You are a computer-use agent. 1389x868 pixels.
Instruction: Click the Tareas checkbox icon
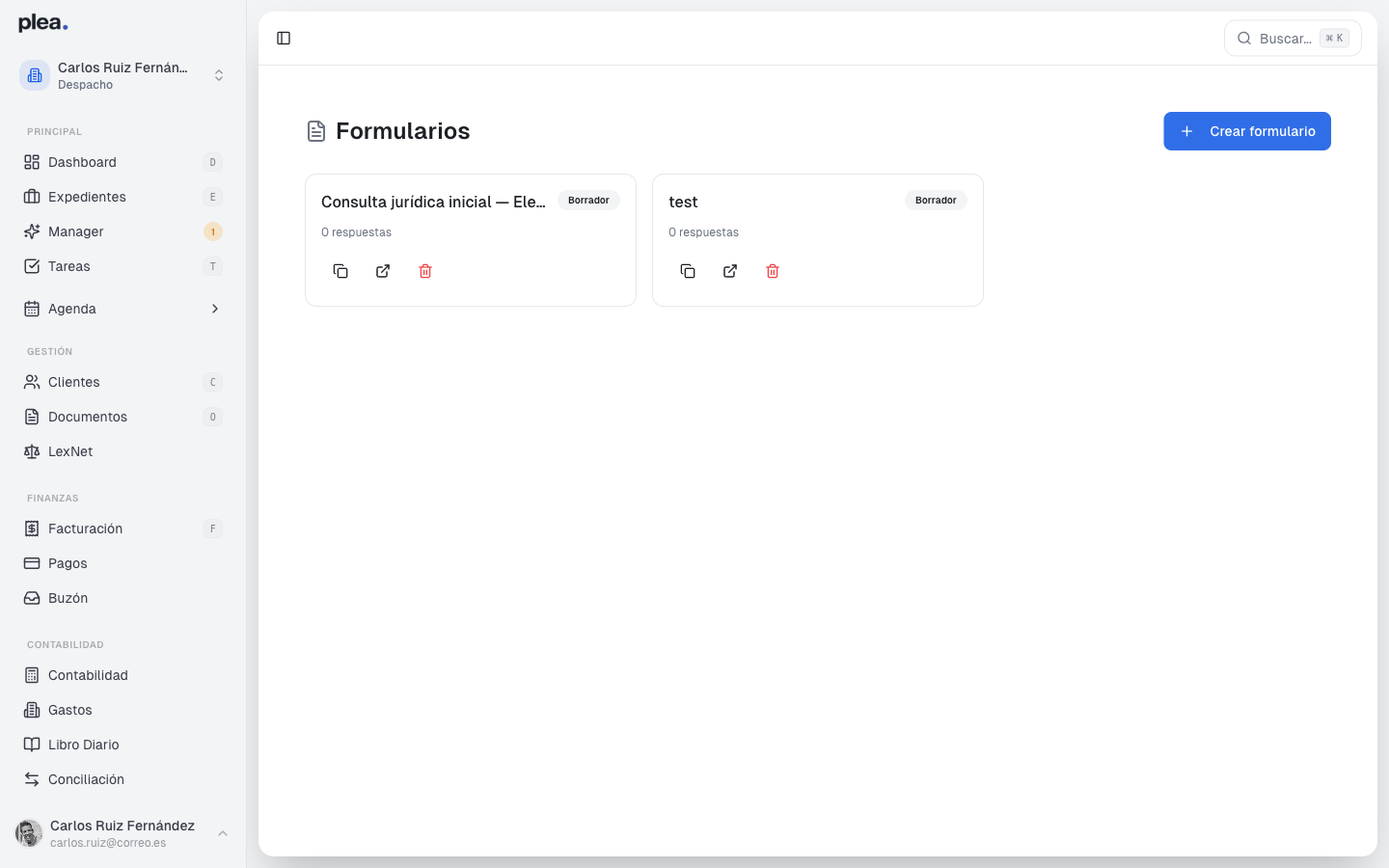[32, 266]
